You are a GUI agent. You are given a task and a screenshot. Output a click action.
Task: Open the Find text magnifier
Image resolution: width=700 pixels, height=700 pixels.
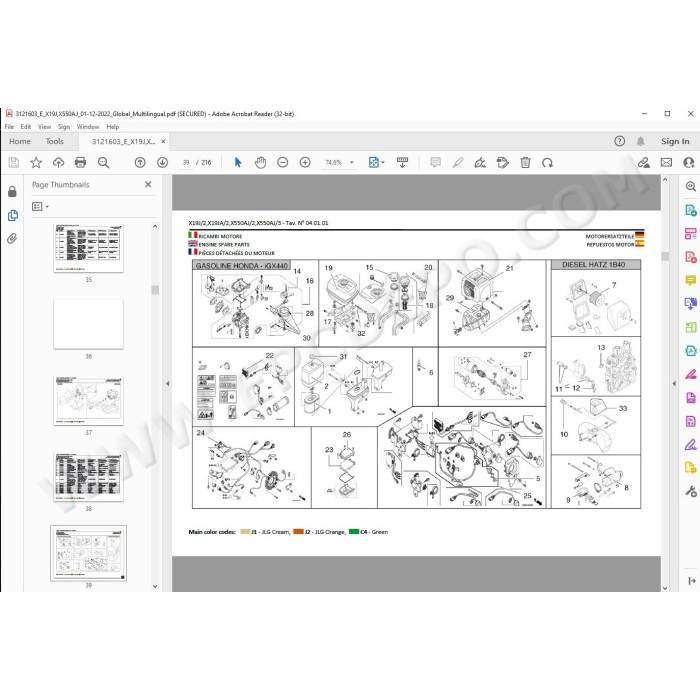(104, 162)
